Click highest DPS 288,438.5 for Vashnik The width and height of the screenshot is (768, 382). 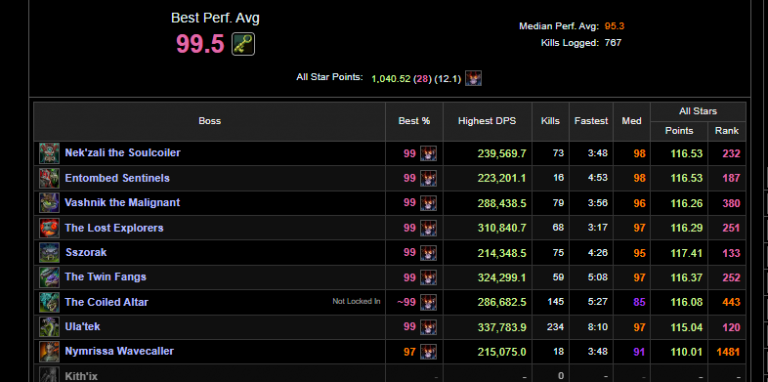[x=502, y=203]
